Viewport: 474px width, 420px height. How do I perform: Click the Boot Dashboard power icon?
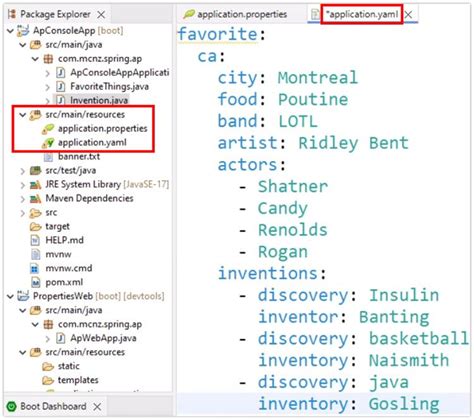click(12, 407)
